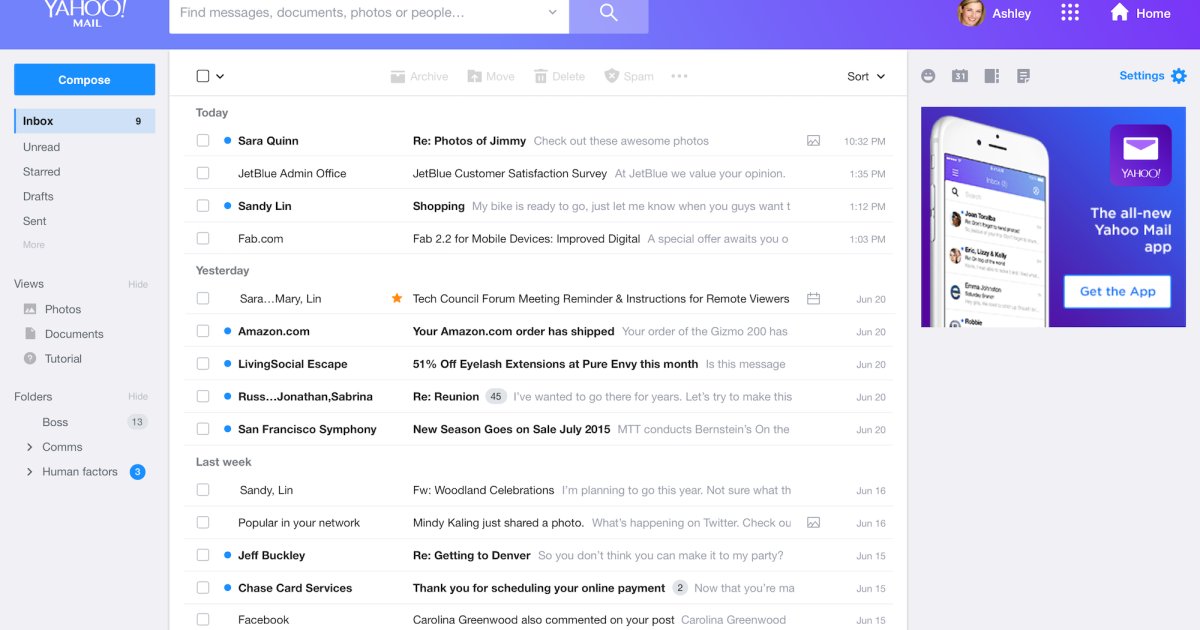The width and height of the screenshot is (1200, 630).
Task: Click the unread dot on Sandy Lin email
Action: tap(228, 206)
